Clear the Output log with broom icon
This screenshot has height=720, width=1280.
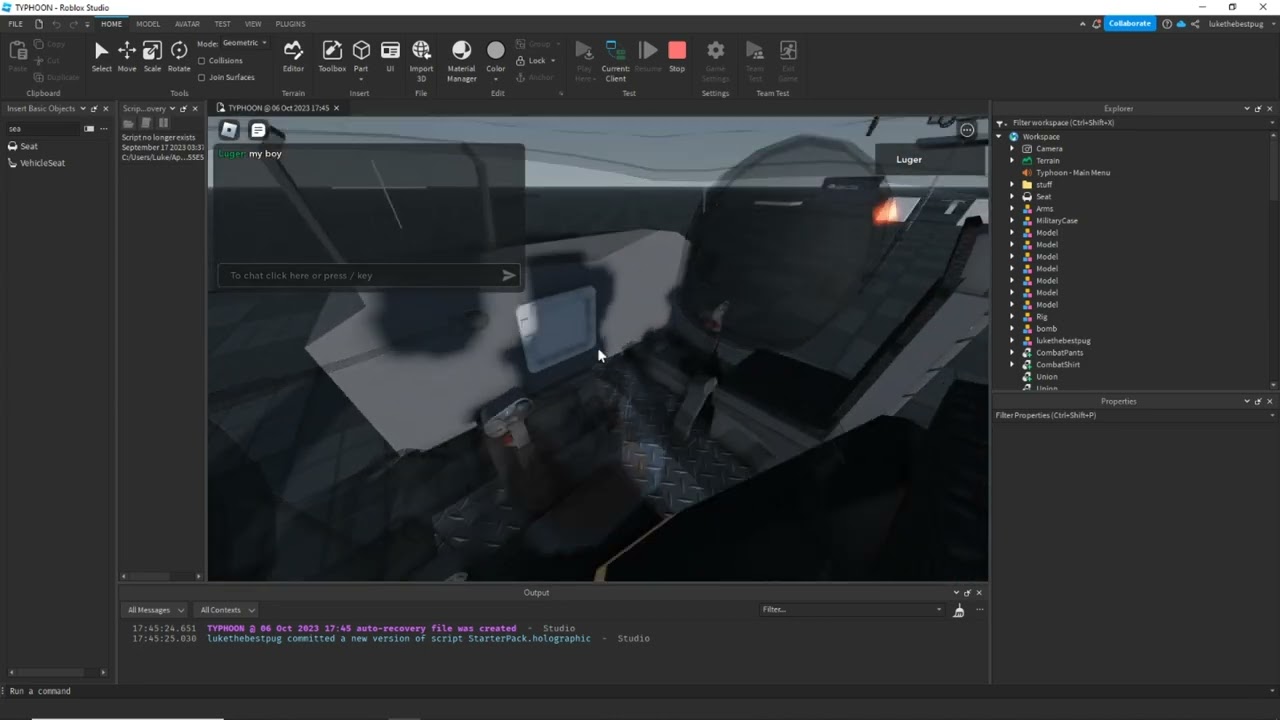tap(958, 610)
